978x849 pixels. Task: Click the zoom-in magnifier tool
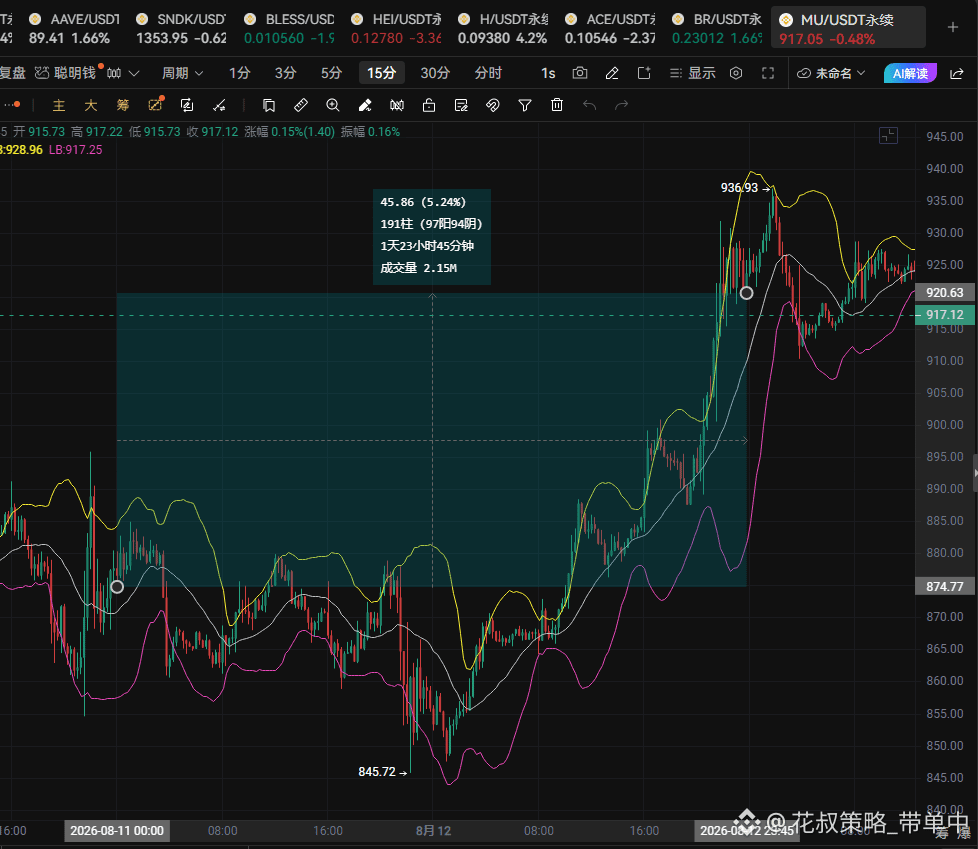pos(333,105)
